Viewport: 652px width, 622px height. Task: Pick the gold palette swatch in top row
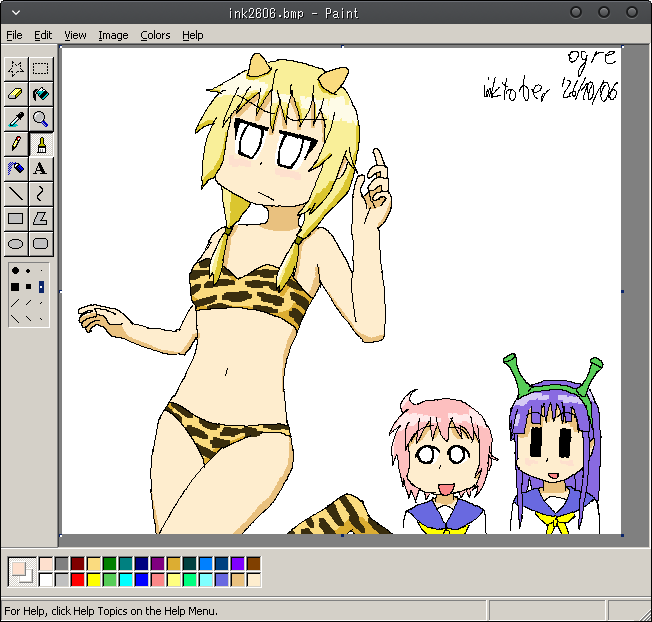pyautogui.click(x=174, y=564)
